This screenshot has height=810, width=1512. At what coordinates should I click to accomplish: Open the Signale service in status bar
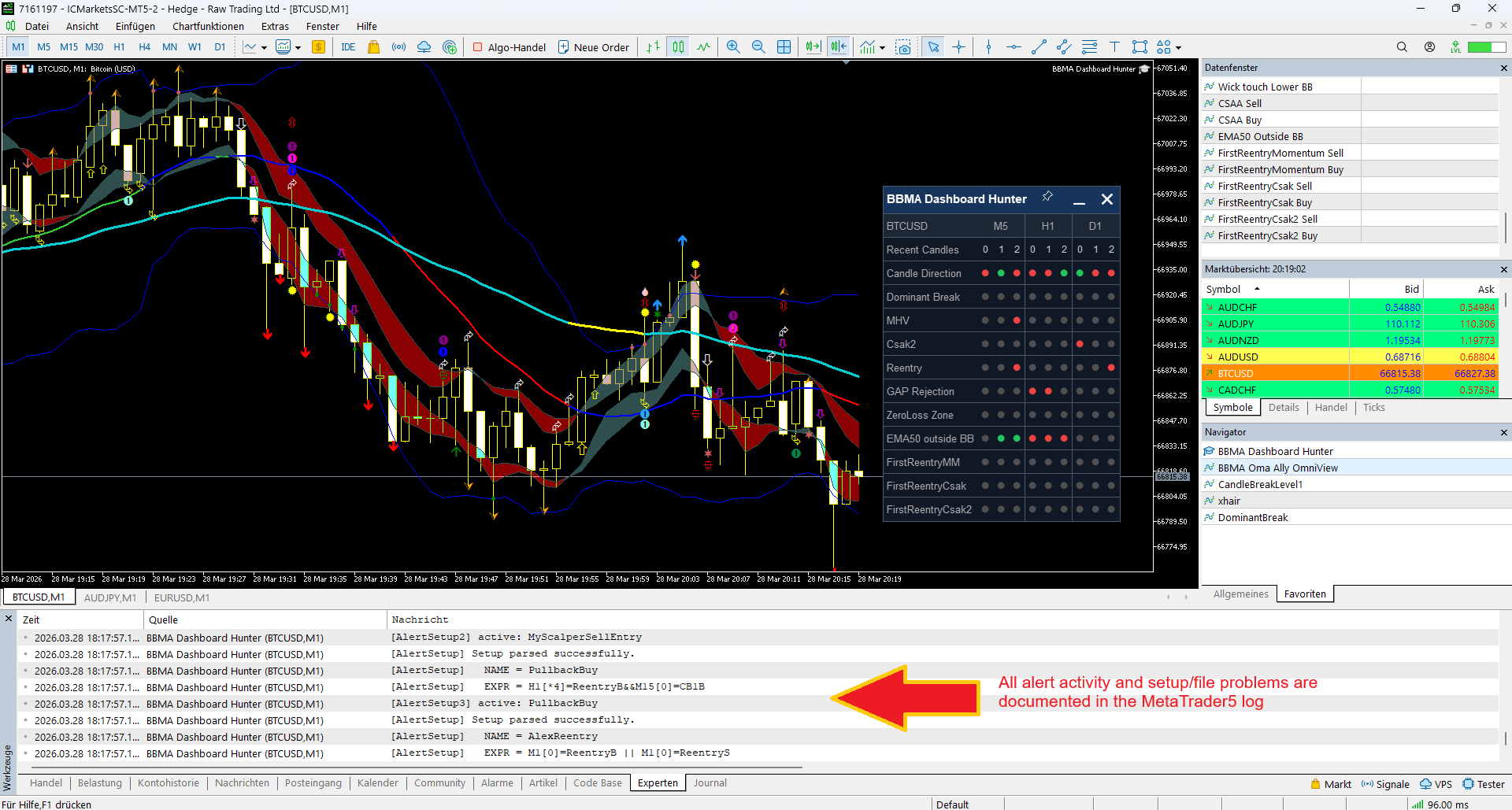pos(1386,784)
